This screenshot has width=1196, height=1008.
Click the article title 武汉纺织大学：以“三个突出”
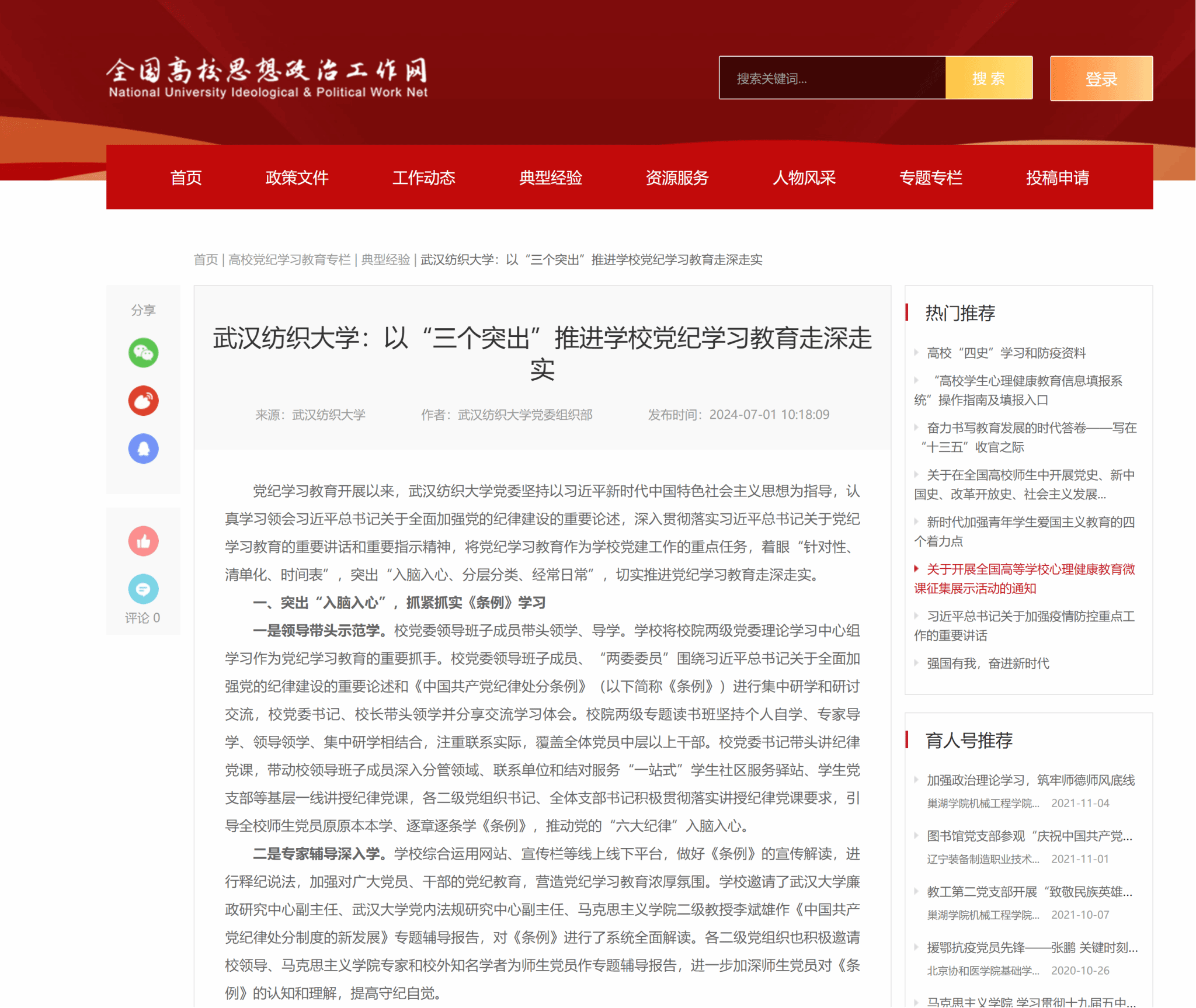point(543,353)
